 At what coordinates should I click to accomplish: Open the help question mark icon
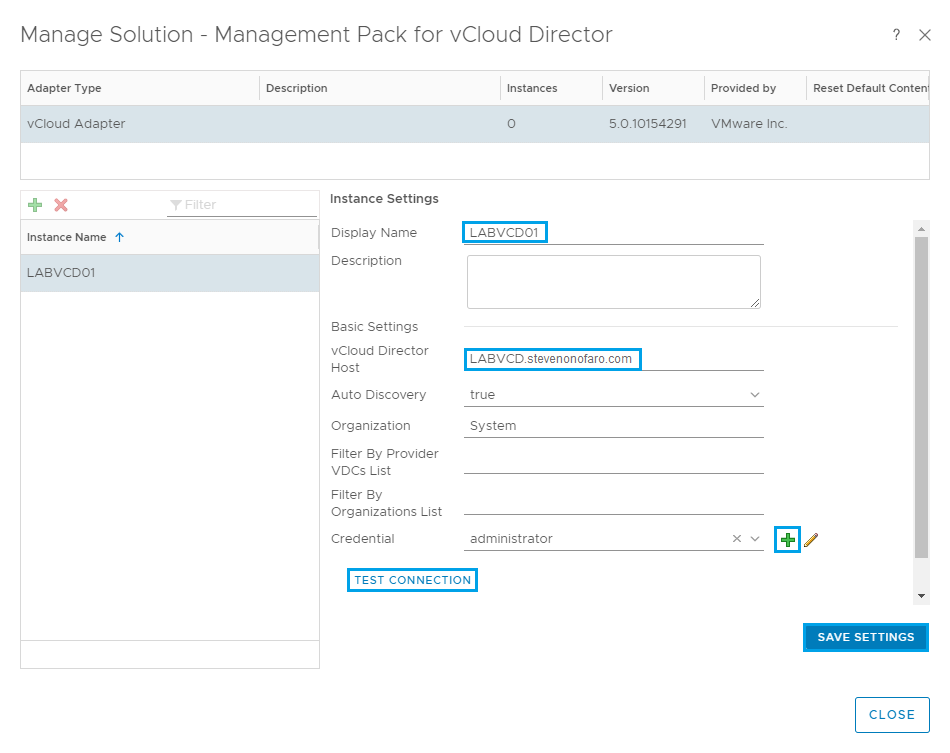click(x=896, y=35)
